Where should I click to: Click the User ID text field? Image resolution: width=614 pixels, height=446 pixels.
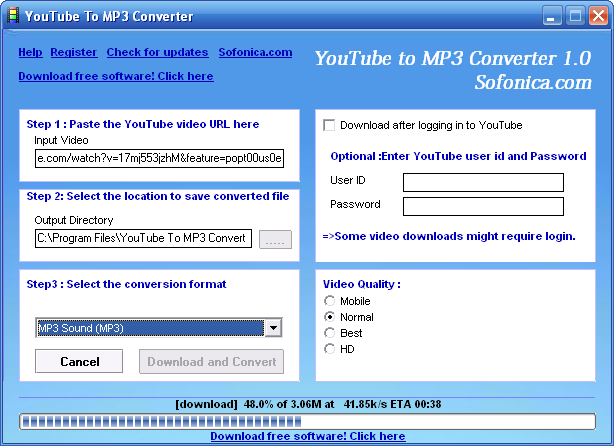pos(483,182)
